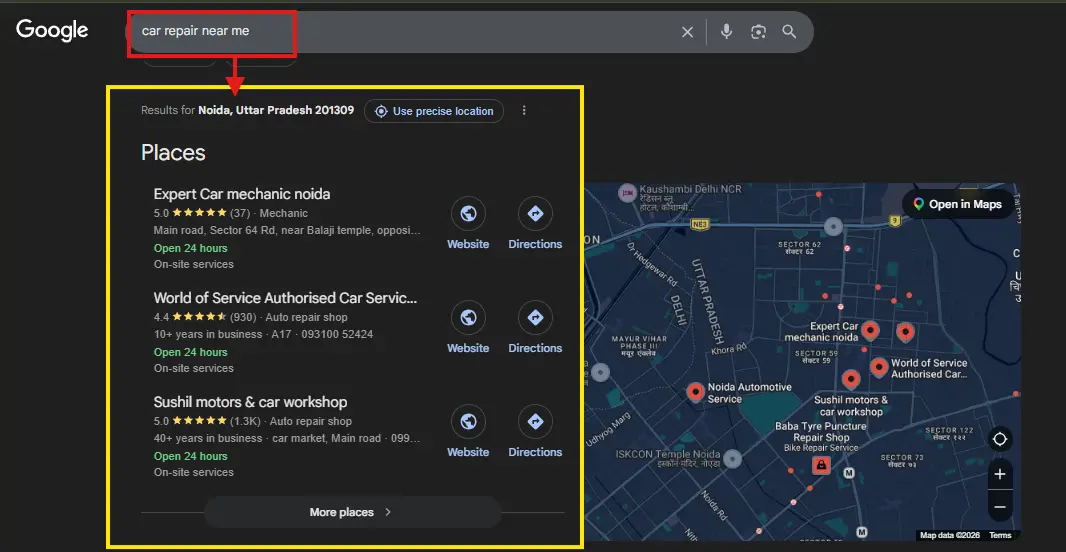Select World of Service map pin

(878, 368)
